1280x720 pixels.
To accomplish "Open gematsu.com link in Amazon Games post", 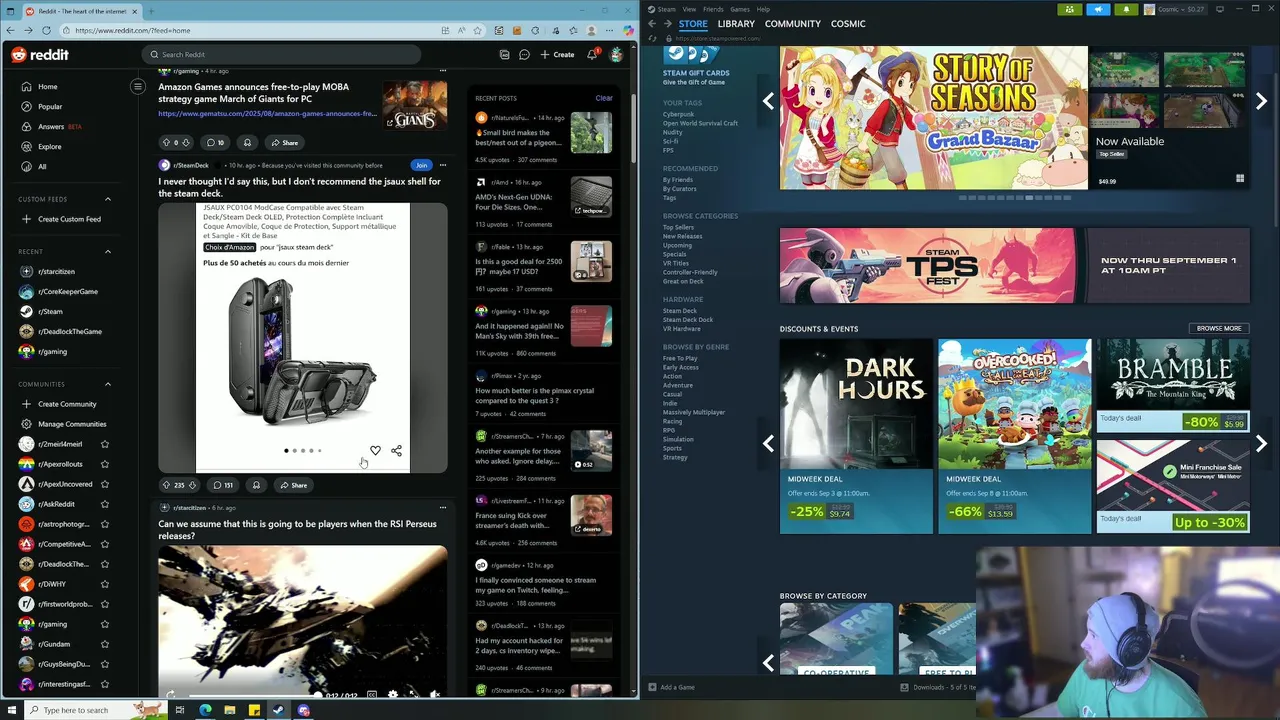I will [267, 114].
